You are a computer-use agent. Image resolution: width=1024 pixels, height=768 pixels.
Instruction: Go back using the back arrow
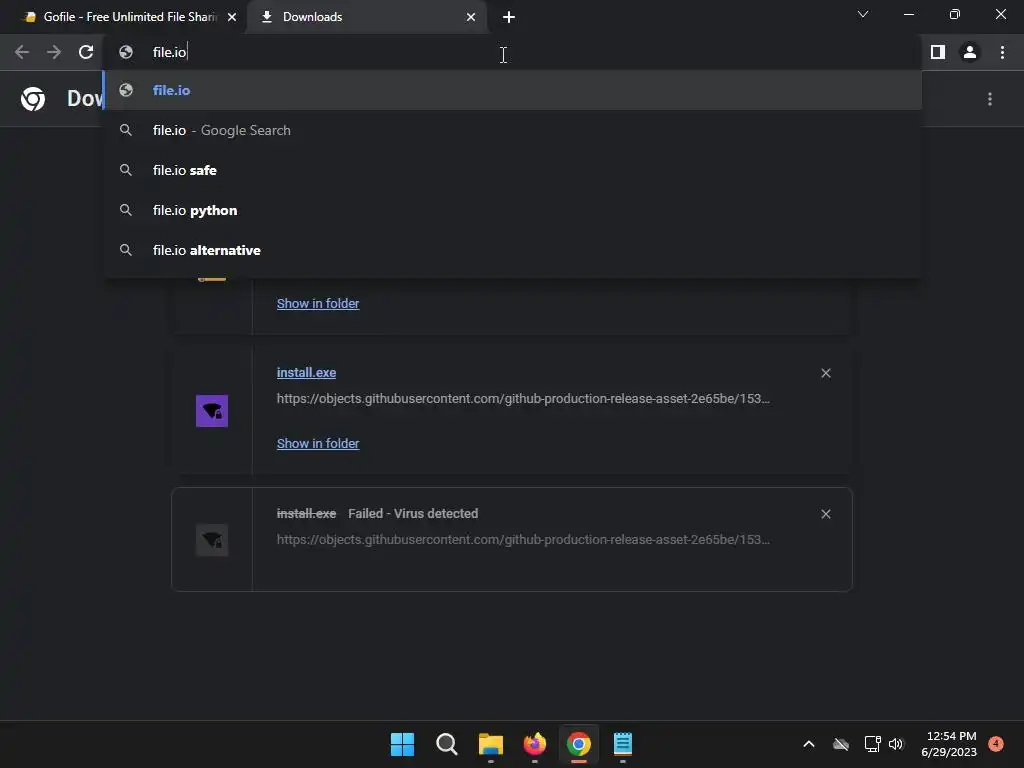tap(22, 52)
